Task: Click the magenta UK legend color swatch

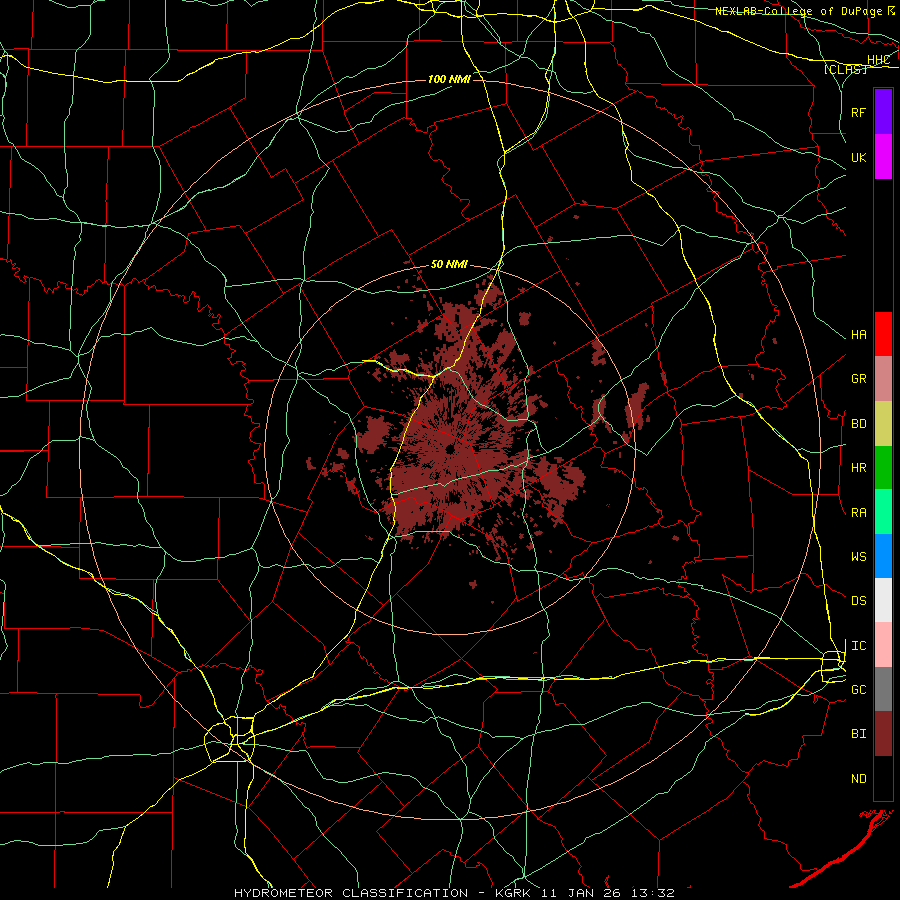Action: 883,157
